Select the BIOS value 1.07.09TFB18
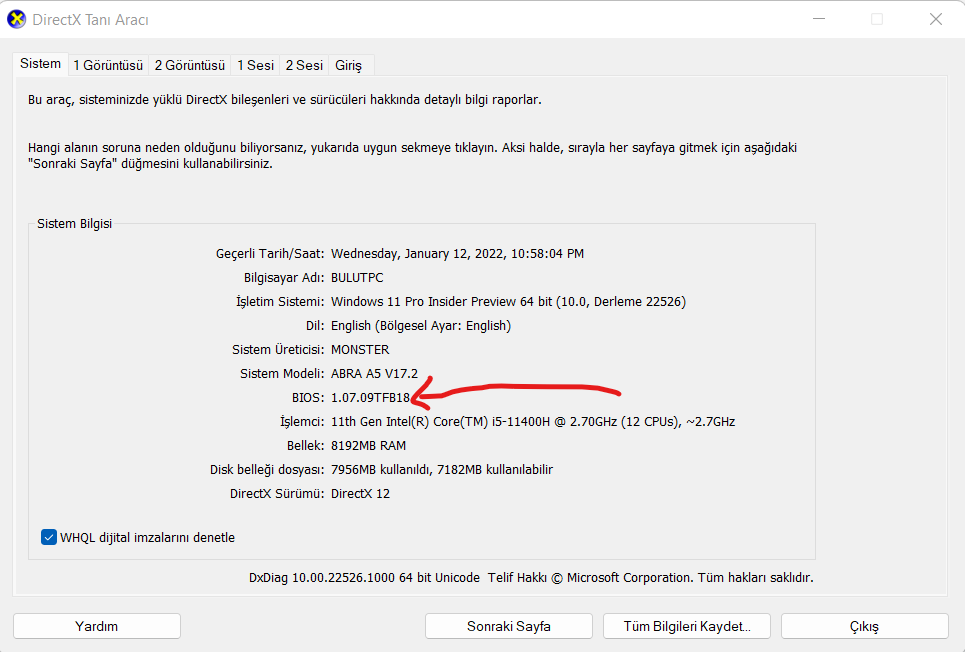The width and height of the screenshot is (965, 652). [370, 398]
